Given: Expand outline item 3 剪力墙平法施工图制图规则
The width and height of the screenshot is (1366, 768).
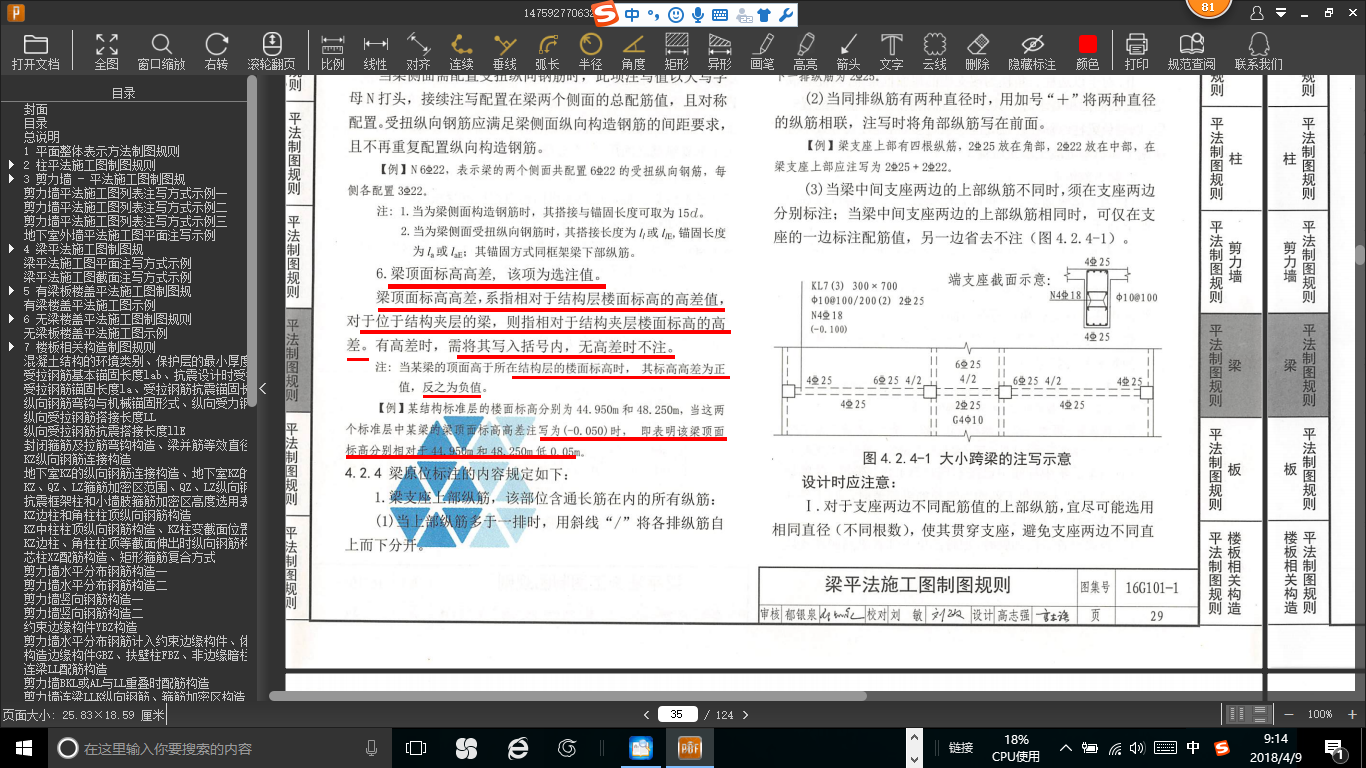Looking at the screenshot, I should [11, 179].
